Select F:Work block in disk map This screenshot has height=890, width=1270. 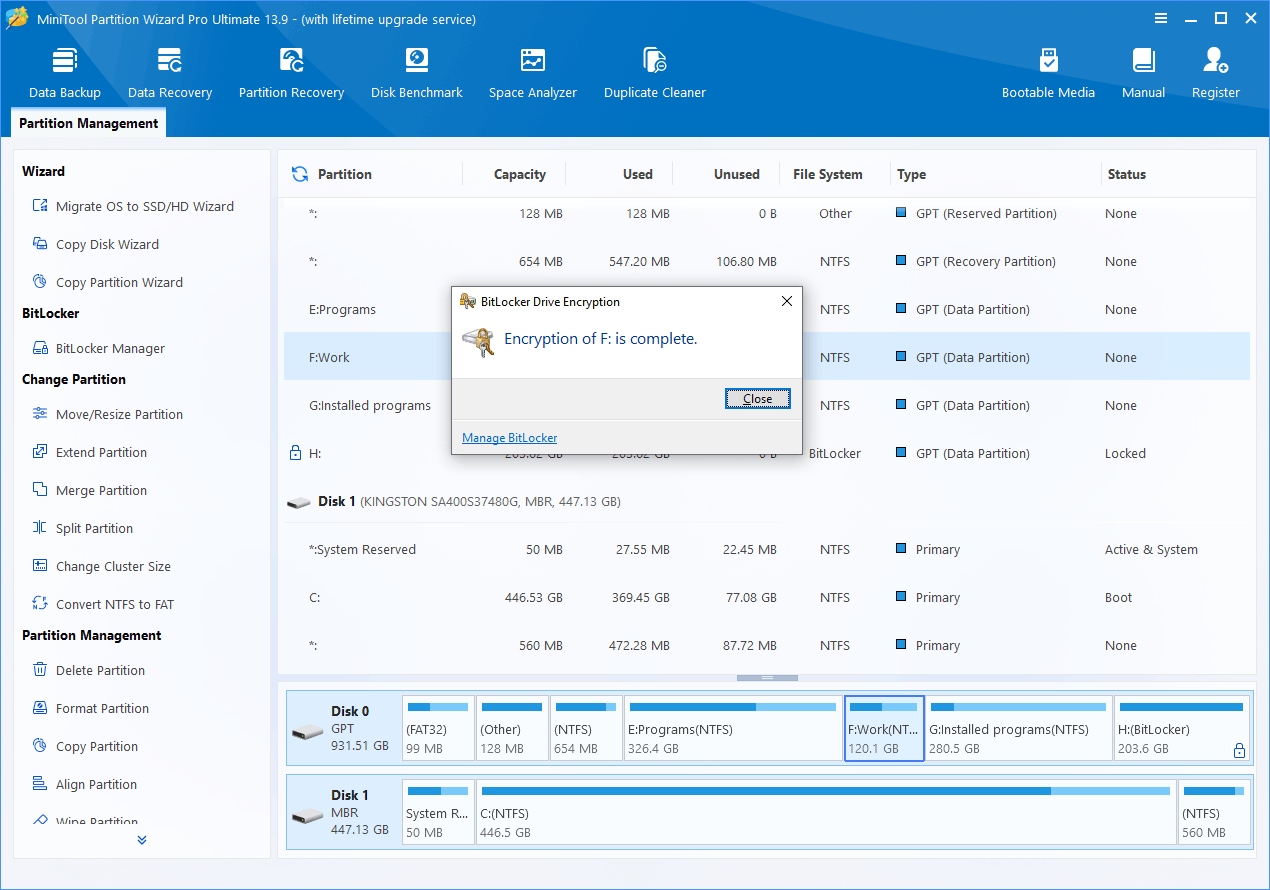pos(884,729)
